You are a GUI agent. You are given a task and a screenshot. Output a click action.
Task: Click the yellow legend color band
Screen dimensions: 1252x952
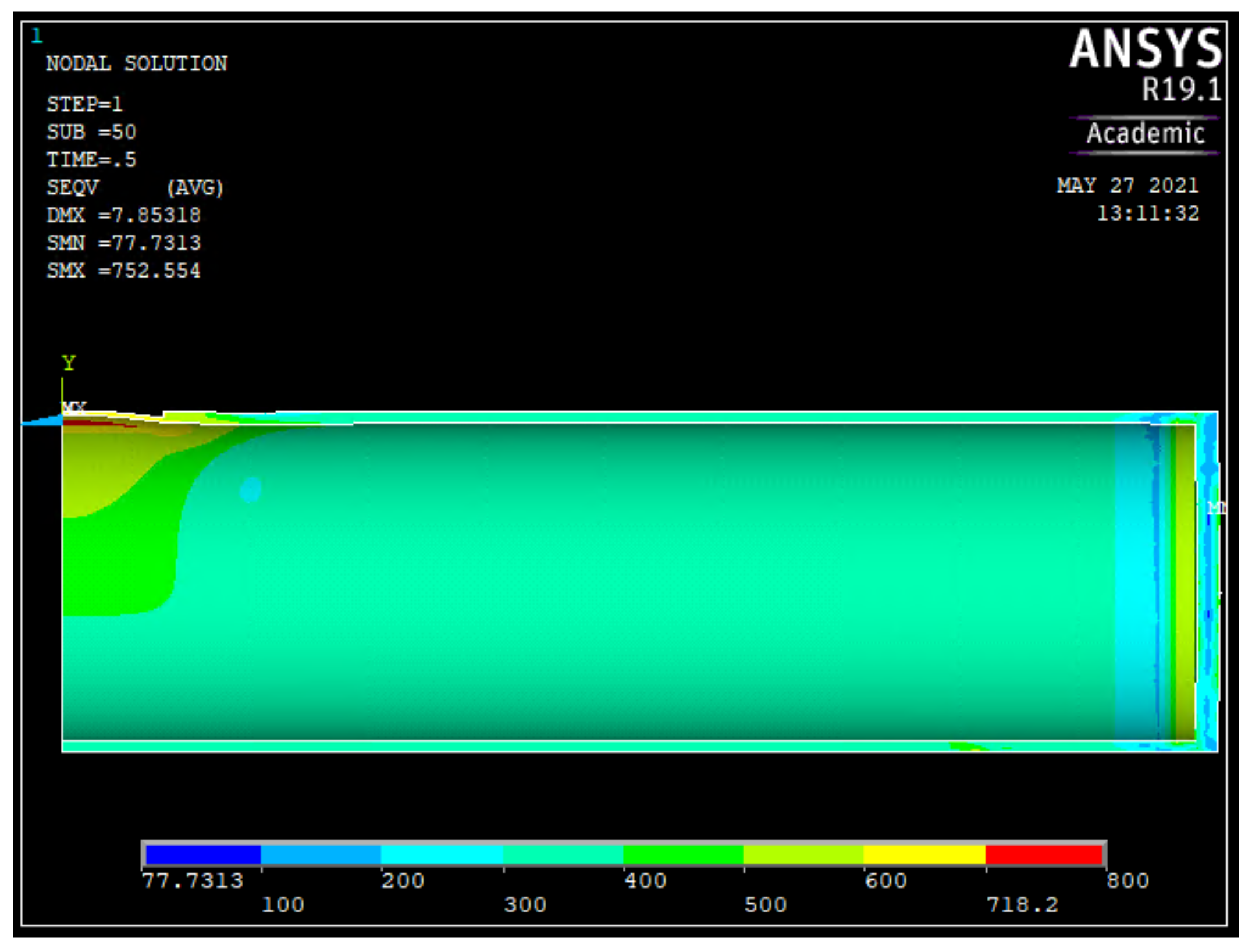tap(924, 855)
